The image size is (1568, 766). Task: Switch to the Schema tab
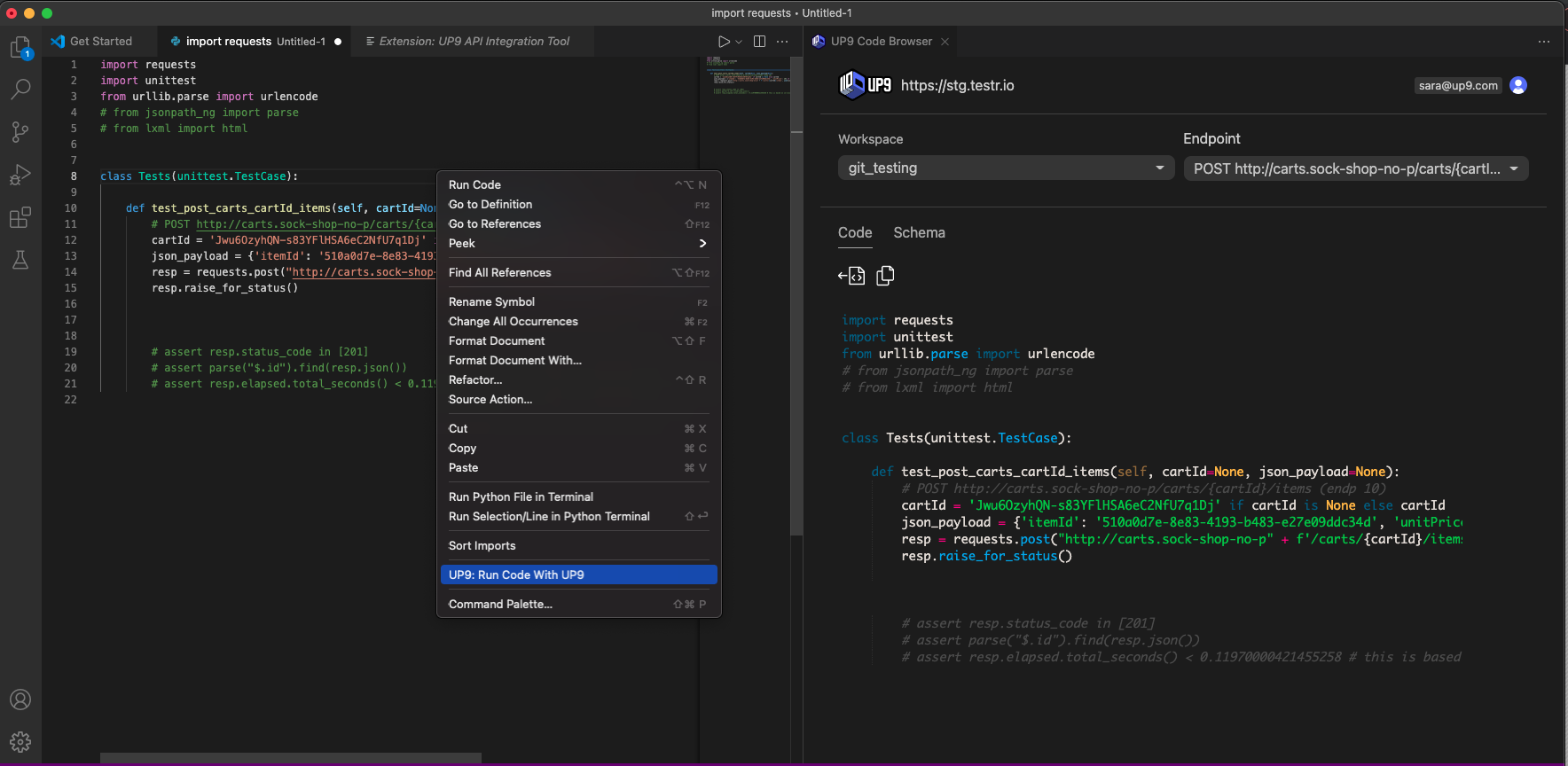coord(919,232)
